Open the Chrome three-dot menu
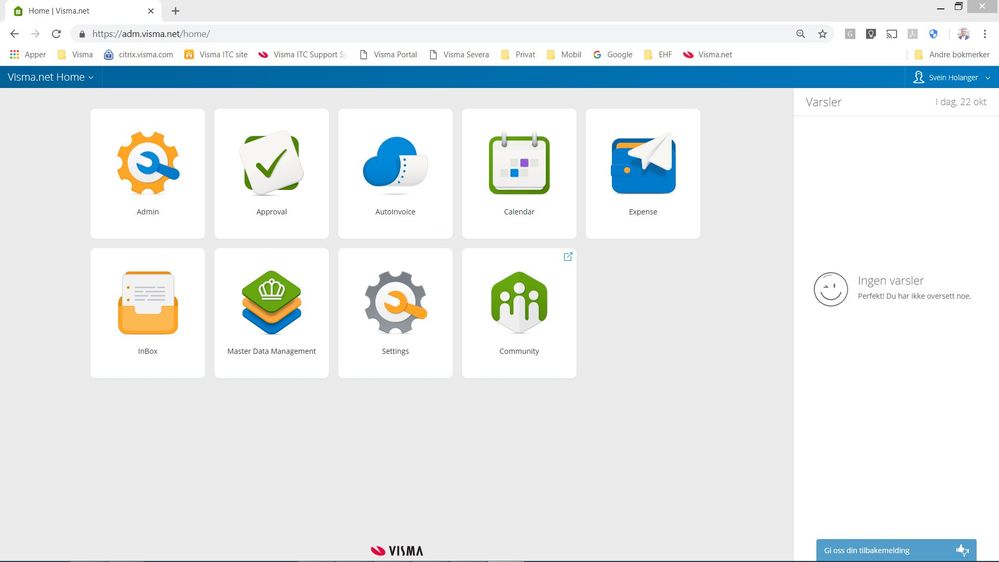The width and height of the screenshot is (999, 562). pyautogui.click(x=985, y=34)
